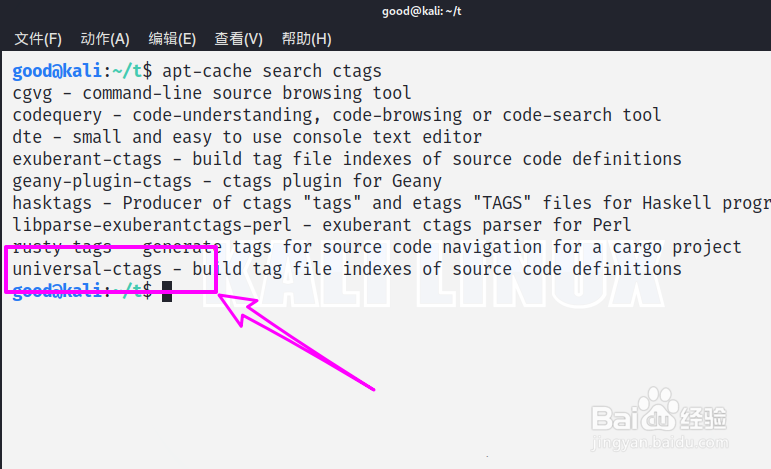The height and width of the screenshot is (469, 771).
Task: Open the 动作(A) menu
Action: coord(105,39)
